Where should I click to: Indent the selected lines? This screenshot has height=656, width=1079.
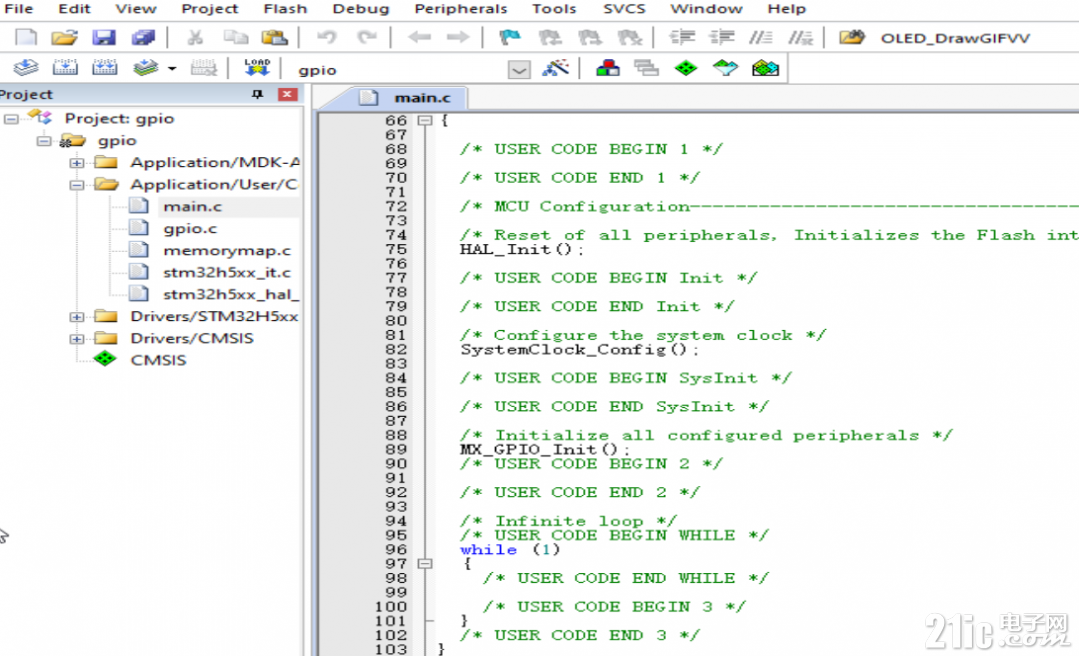(x=682, y=37)
